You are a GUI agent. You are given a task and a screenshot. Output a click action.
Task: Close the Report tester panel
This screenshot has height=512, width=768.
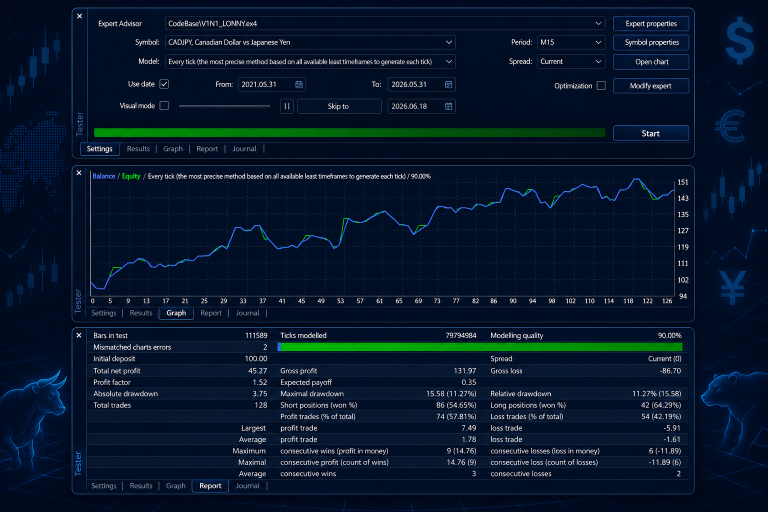[79, 335]
